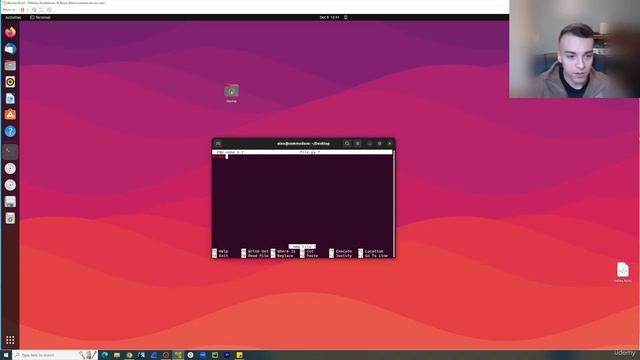Expand the arrow next to the pause button
This screenshot has height=360, width=640.
point(27,10)
